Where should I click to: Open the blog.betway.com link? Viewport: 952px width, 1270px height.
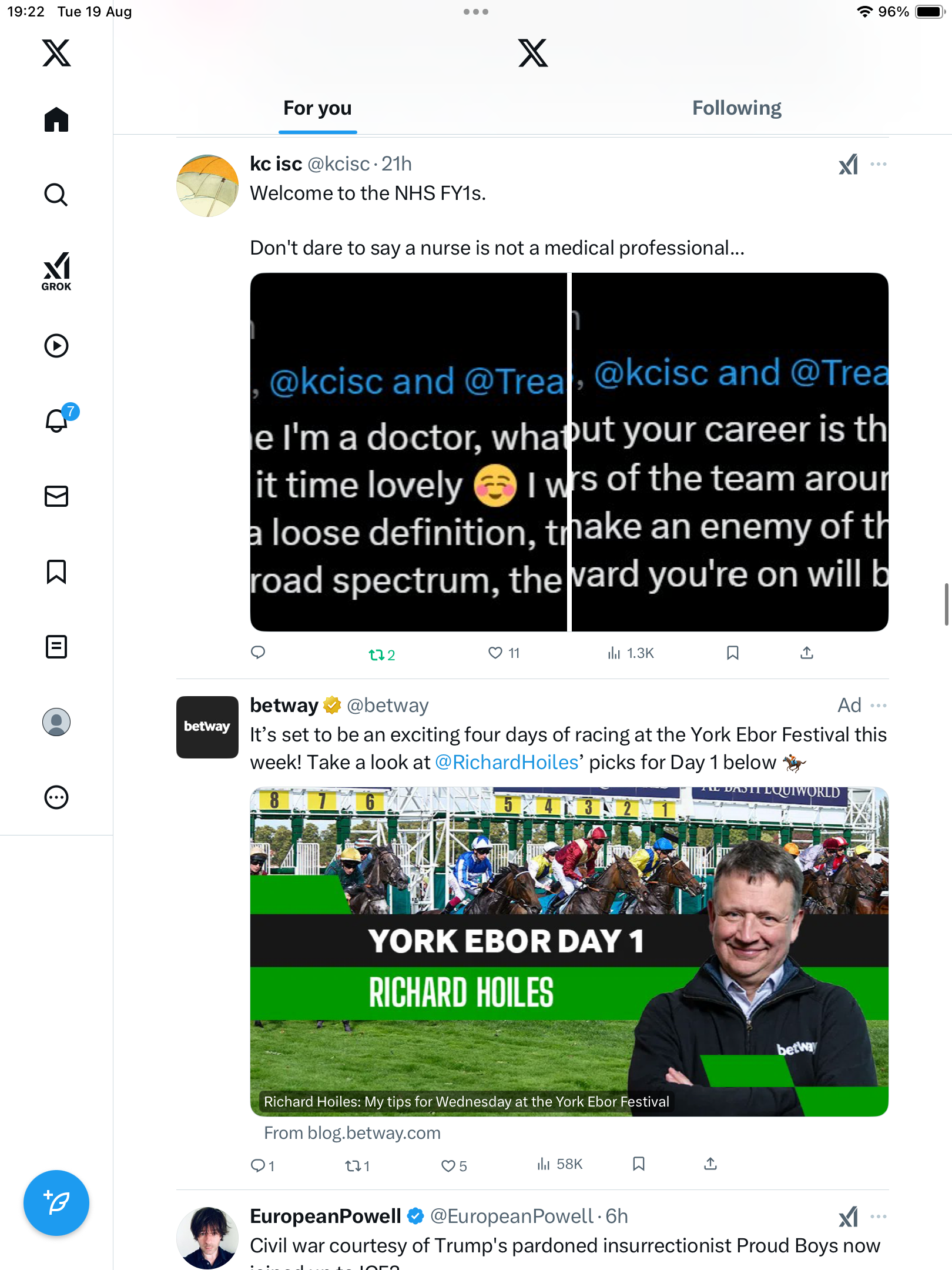pos(352,1133)
